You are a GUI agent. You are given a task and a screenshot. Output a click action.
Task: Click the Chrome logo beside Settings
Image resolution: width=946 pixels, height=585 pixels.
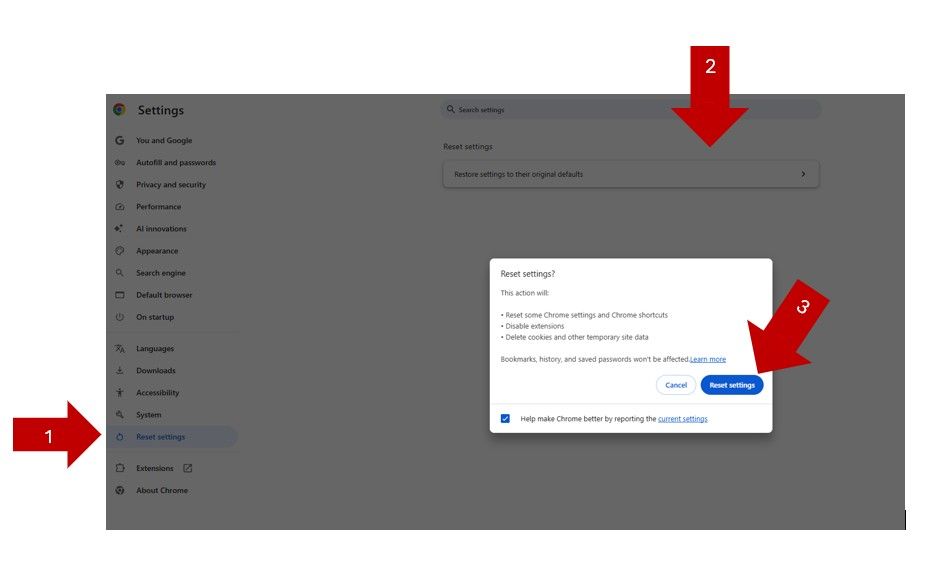pos(119,110)
